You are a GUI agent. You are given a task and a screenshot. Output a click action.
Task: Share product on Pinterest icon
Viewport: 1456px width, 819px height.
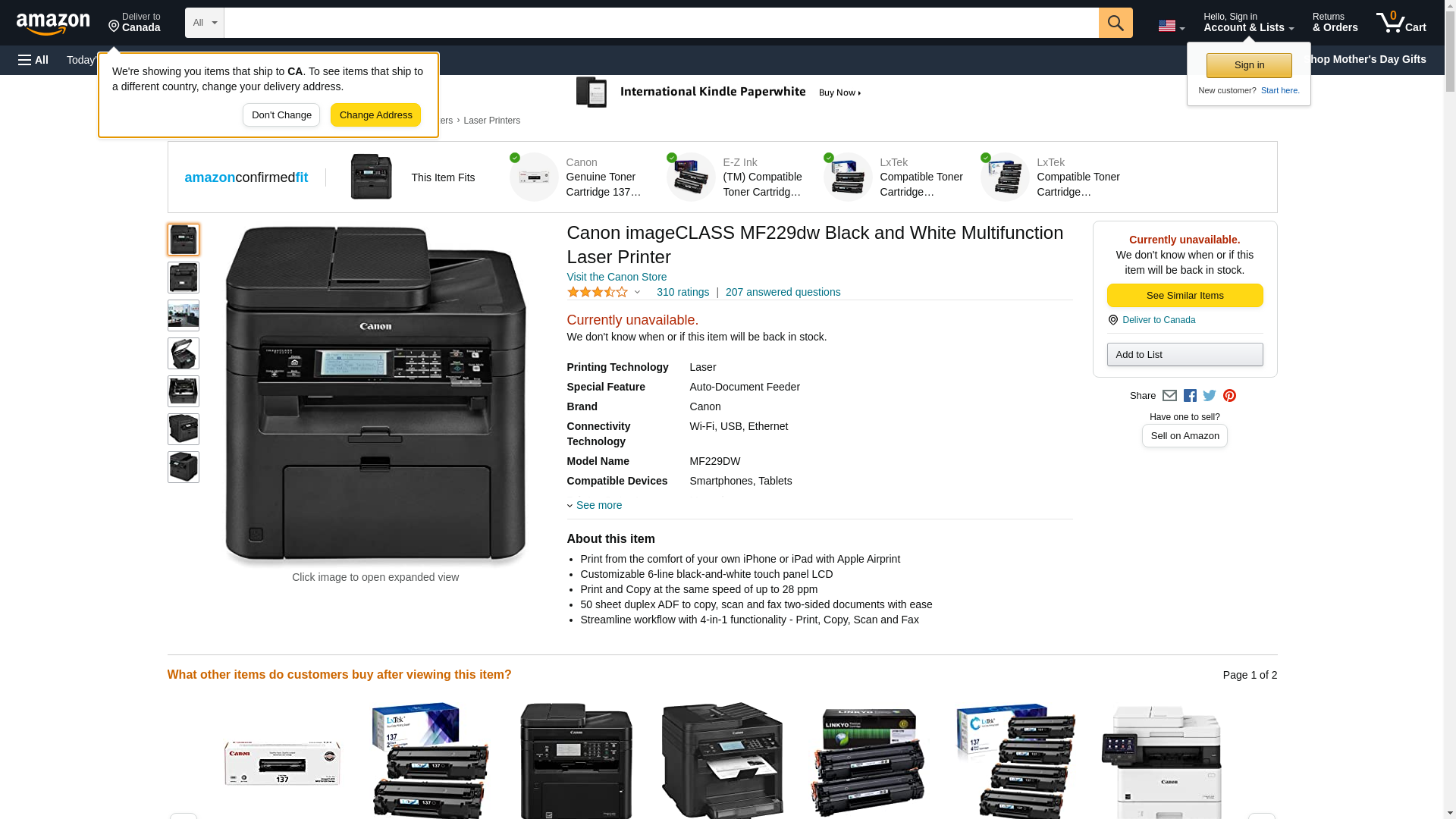point(1229,396)
